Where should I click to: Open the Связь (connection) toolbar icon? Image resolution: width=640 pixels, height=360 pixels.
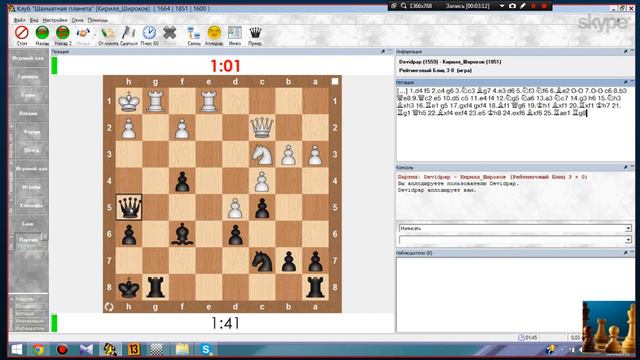[193, 33]
